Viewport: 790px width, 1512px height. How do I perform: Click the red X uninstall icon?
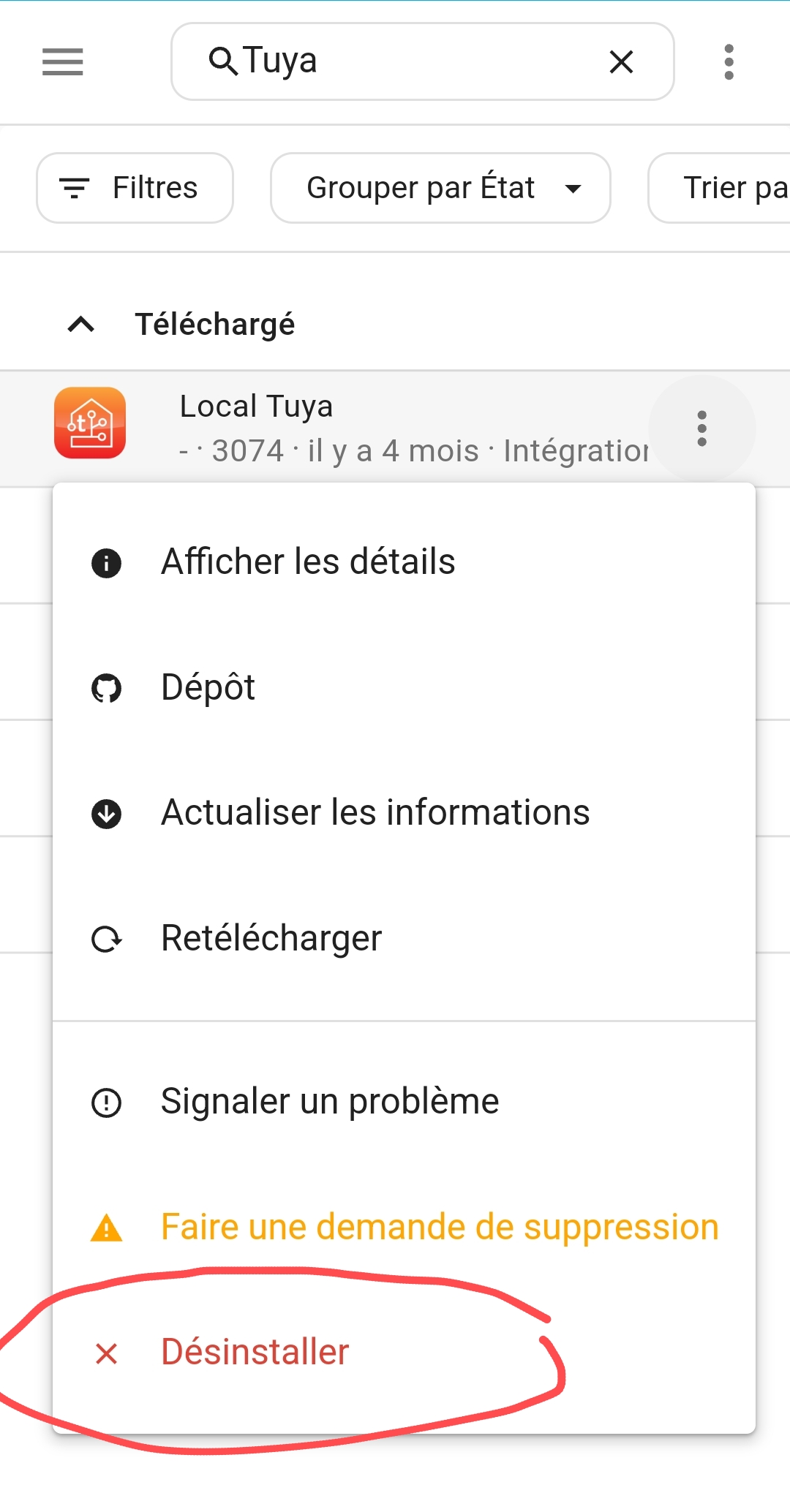coord(107,1353)
